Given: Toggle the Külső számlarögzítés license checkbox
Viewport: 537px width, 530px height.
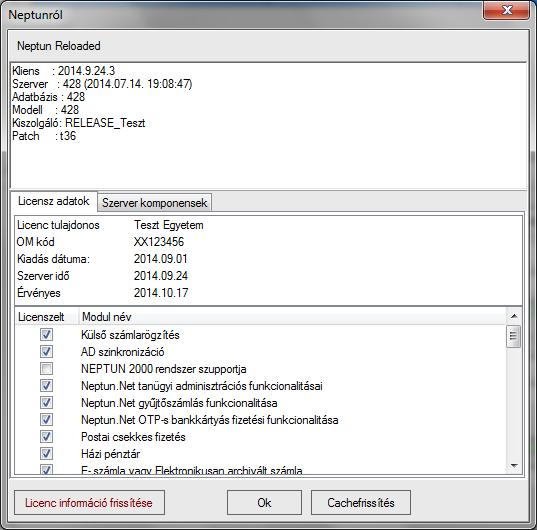Looking at the screenshot, I should (46, 335).
